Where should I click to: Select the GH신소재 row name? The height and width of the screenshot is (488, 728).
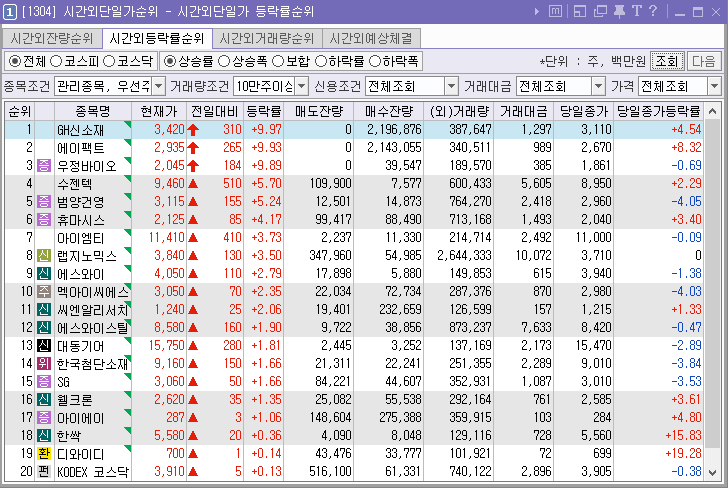pyautogui.click(x=80, y=130)
